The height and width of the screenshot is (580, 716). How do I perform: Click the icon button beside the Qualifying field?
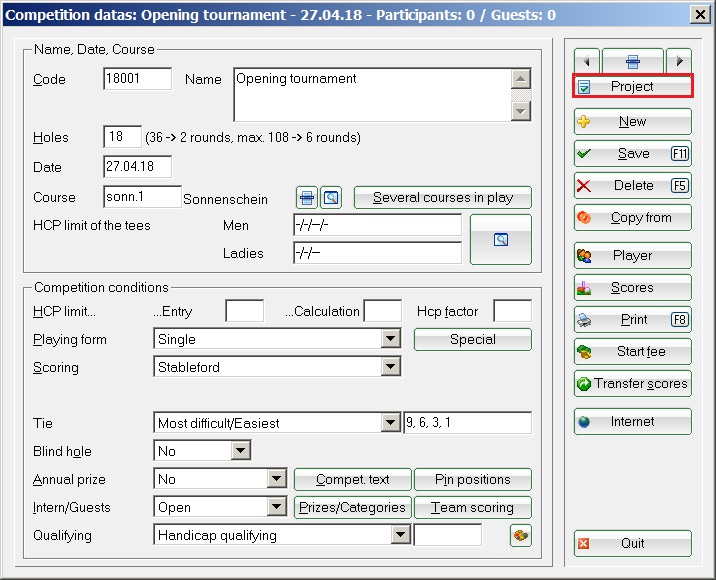click(x=520, y=535)
